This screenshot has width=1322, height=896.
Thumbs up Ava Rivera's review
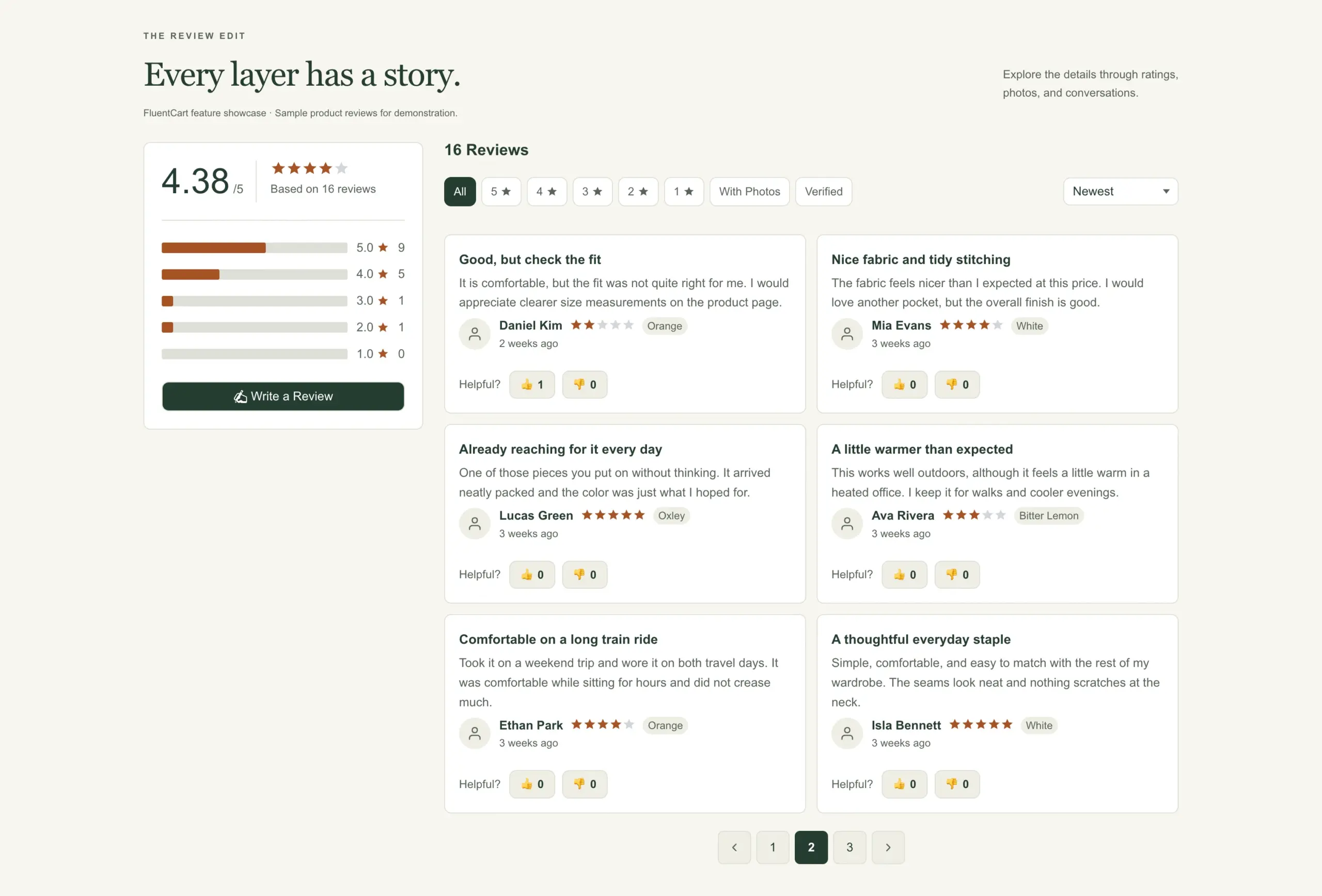(x=904, y=575)
